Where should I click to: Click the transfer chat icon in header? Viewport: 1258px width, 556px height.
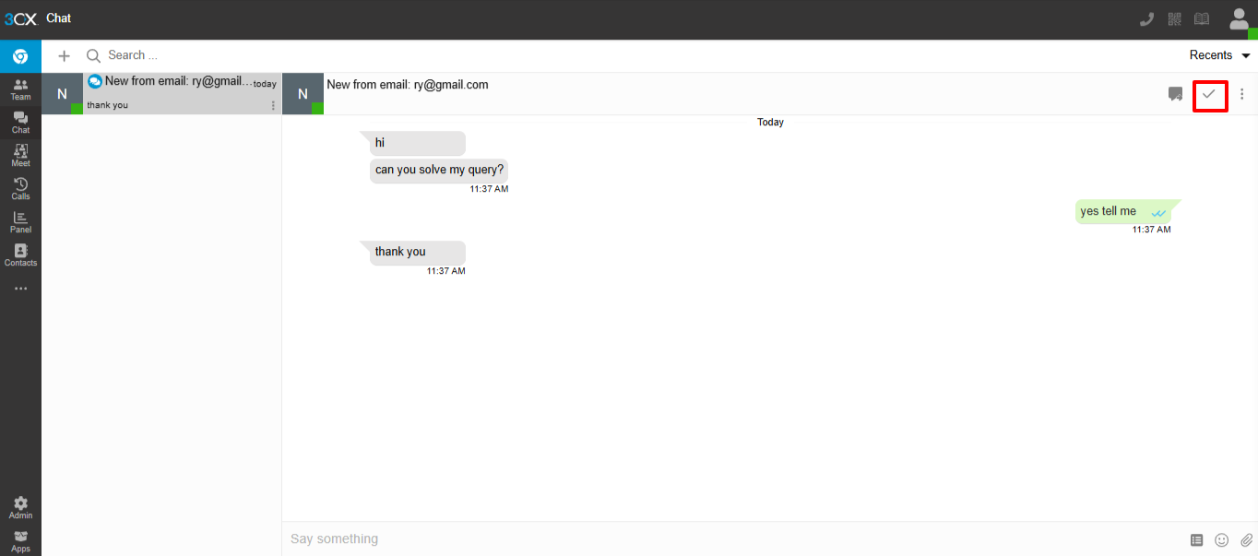pos(1175,94)
